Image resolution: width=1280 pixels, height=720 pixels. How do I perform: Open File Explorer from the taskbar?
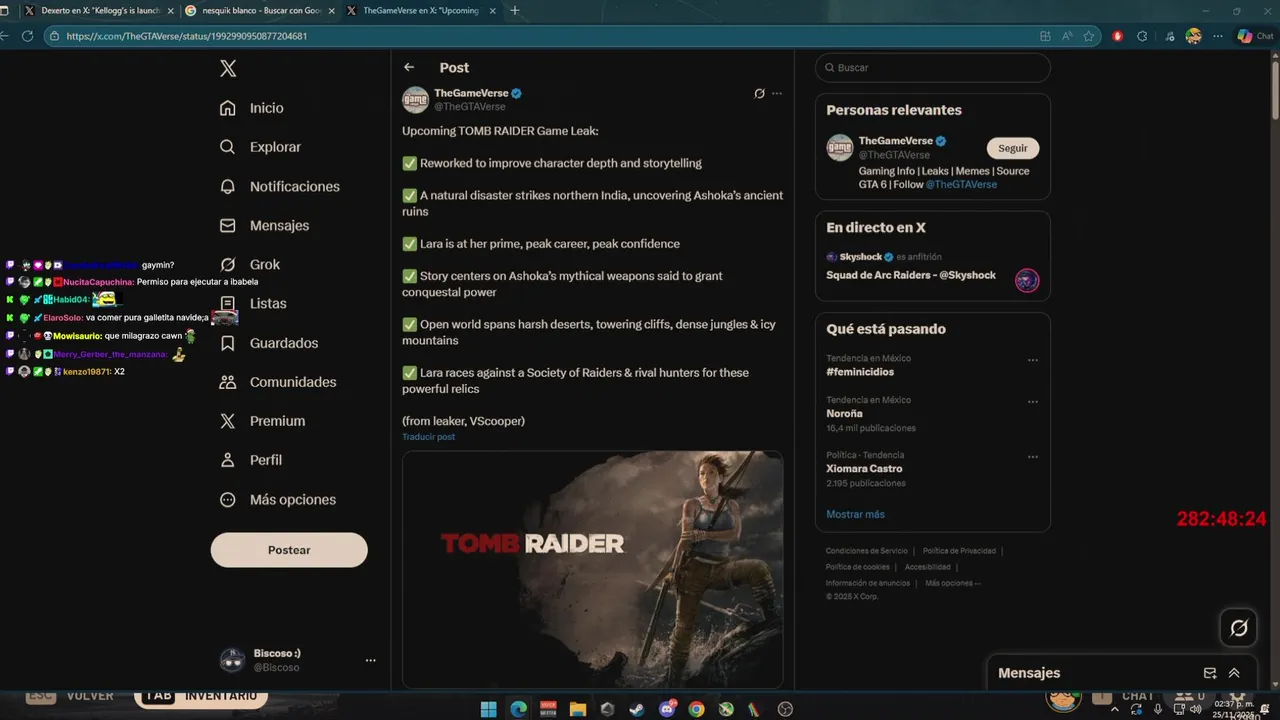point(577,709)
